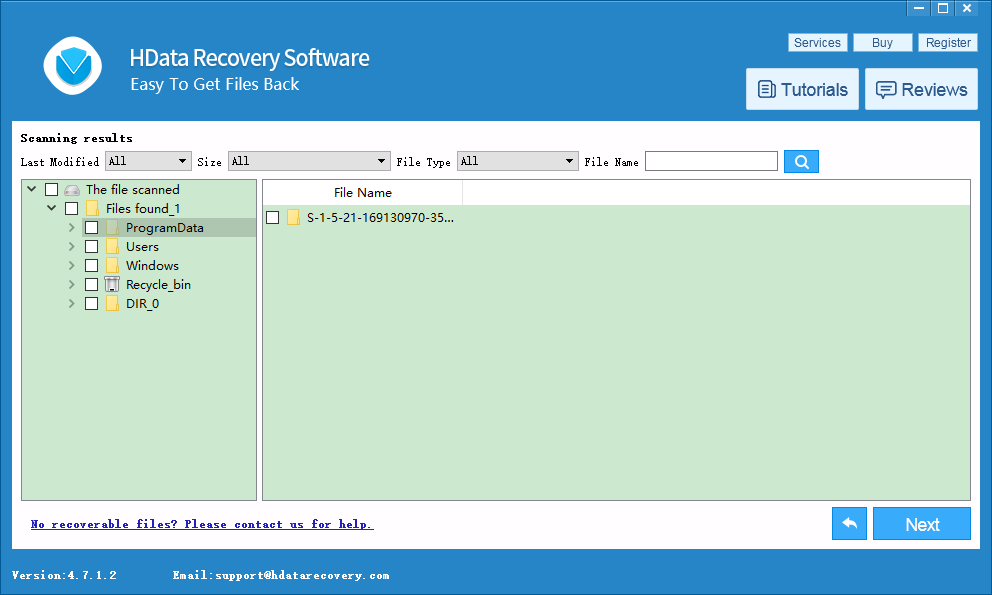Click the File Name column header
The image size is (992, 595).
(363, 192)
